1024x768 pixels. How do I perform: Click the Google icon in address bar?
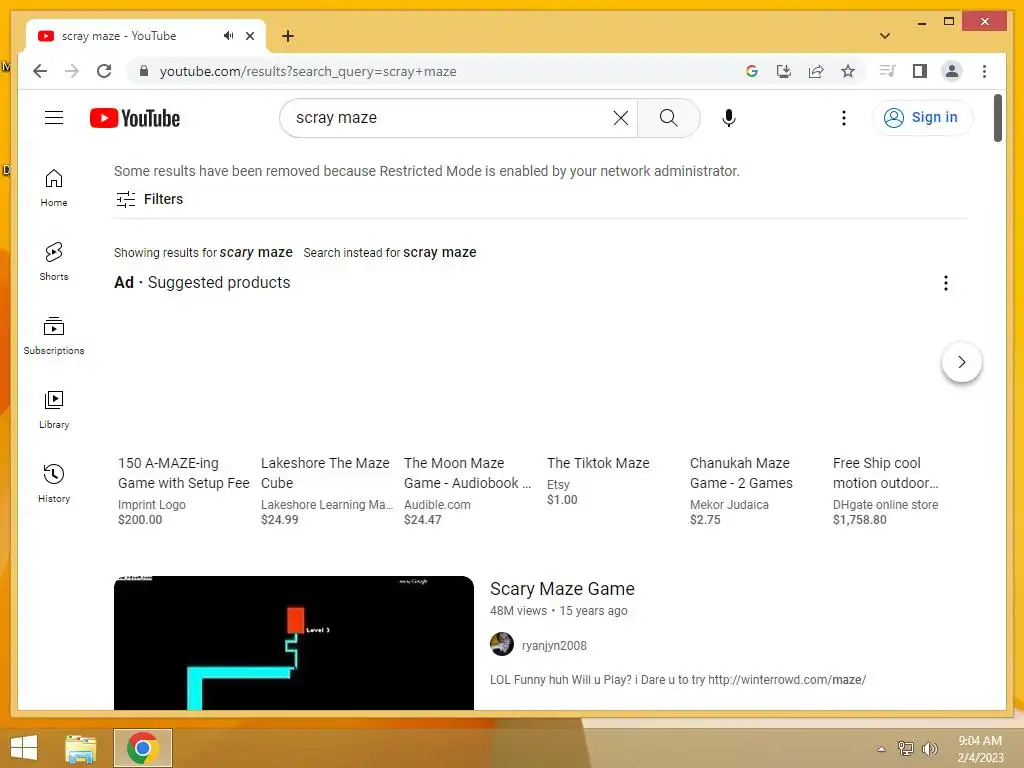[x=752, y=71]
